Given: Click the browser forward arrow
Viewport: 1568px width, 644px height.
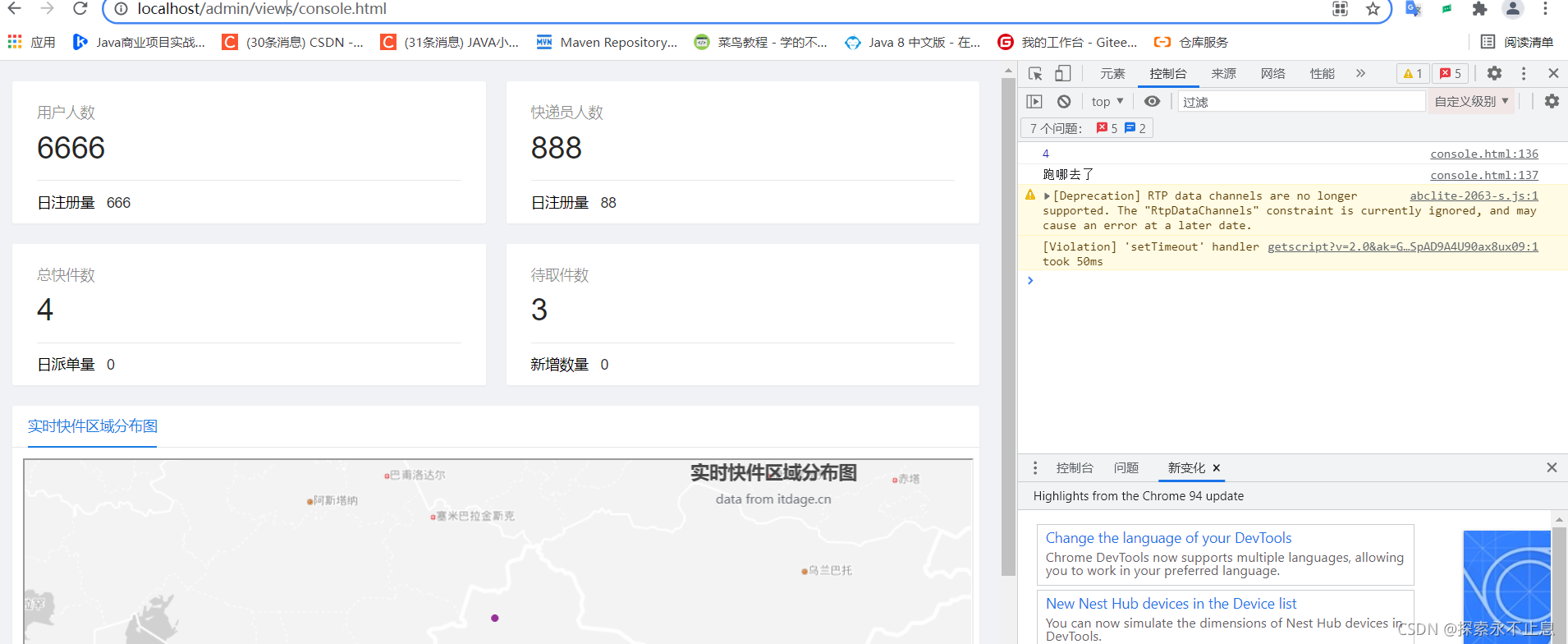Looking at the screenshot, I should pos(47,8).
